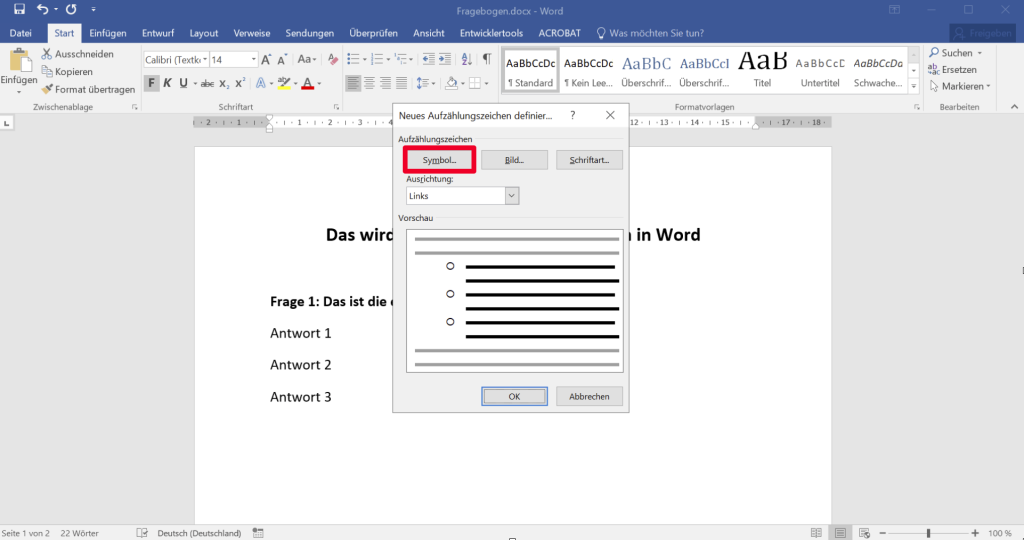Toggle superscript formatting
The width and height of the screenshot is (1024, 540).
(x=240, y=83)
